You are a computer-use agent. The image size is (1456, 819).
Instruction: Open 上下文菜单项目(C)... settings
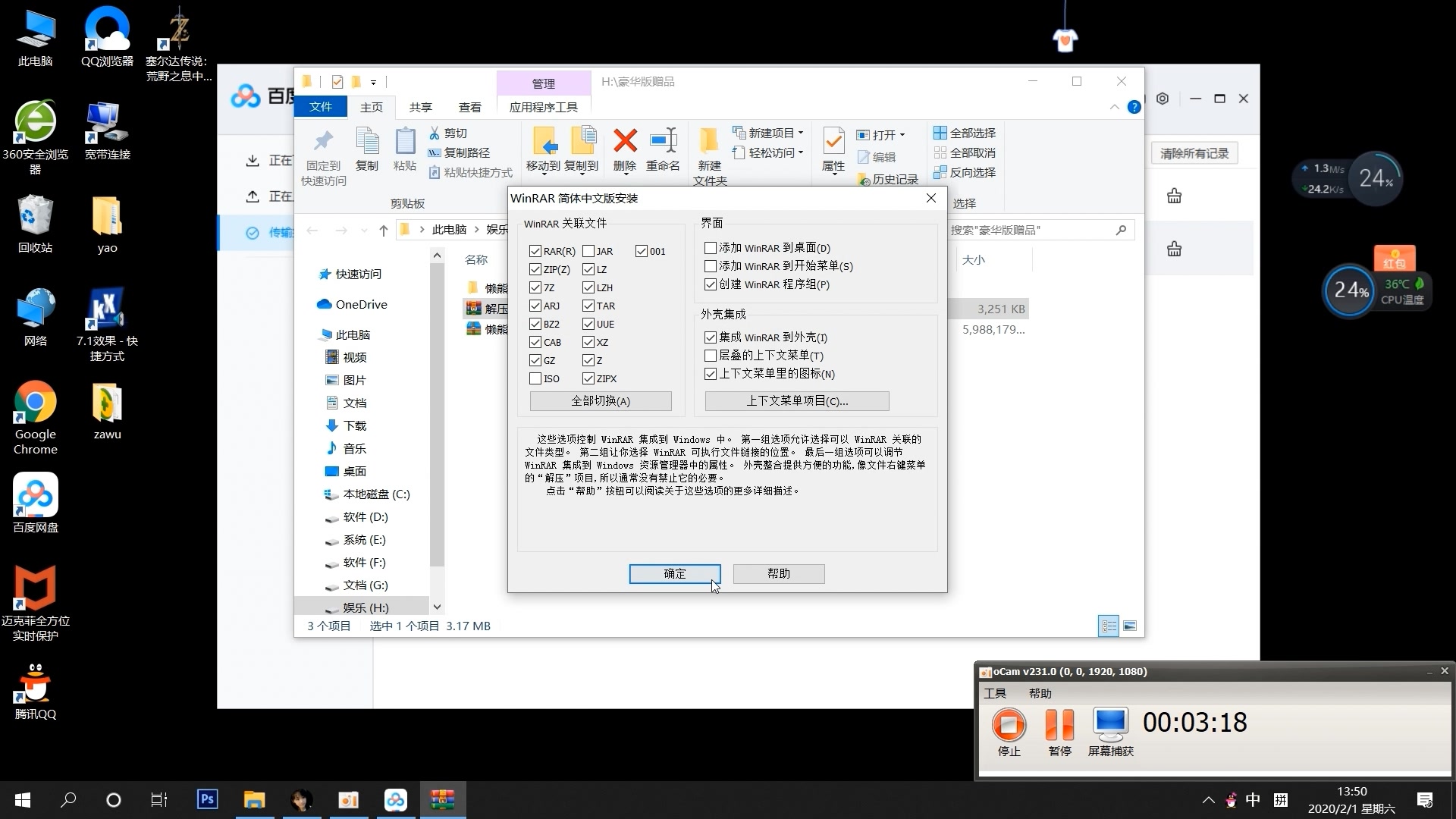click(797, 401)
